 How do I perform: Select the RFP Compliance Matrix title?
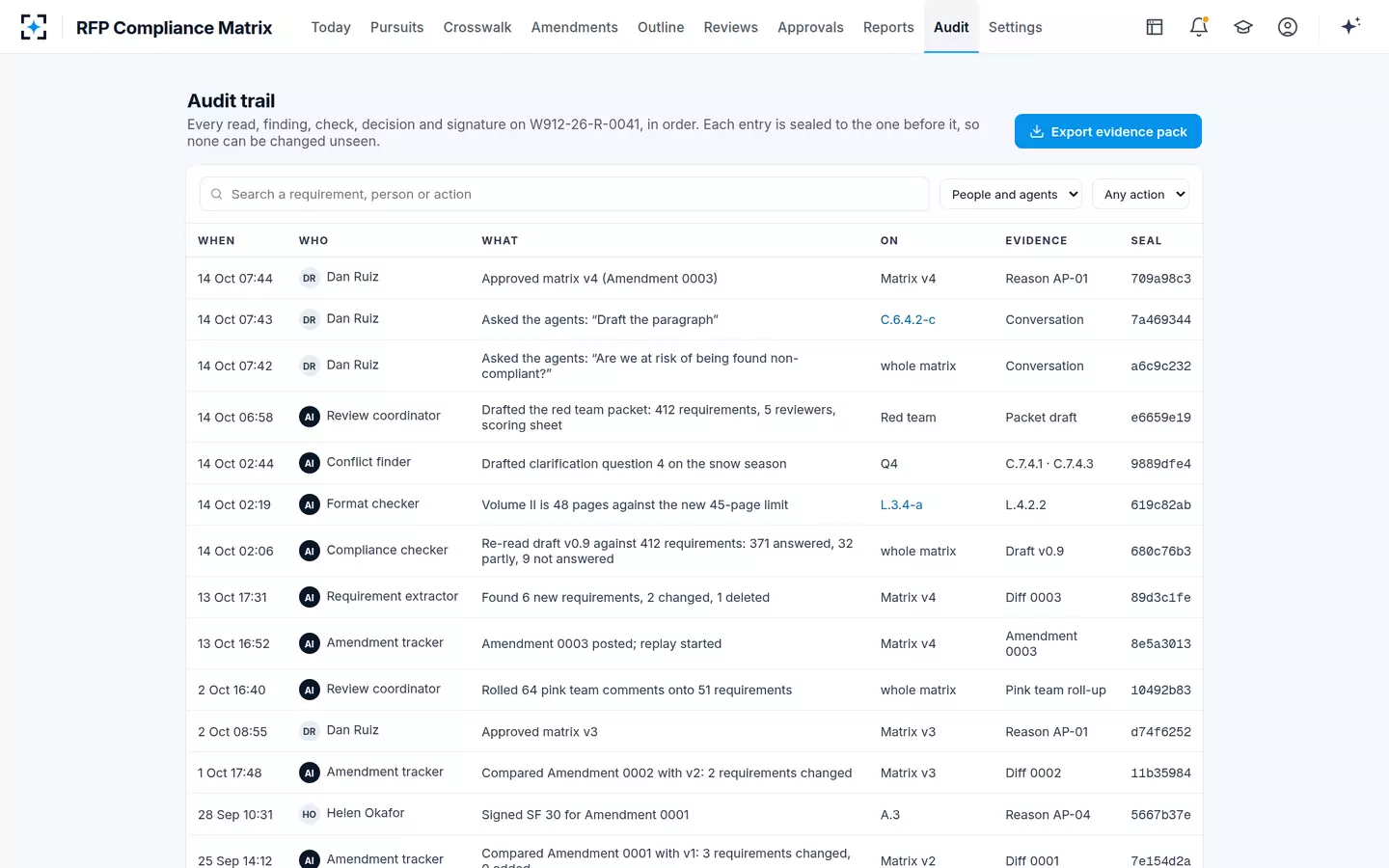tap(175, 27)
